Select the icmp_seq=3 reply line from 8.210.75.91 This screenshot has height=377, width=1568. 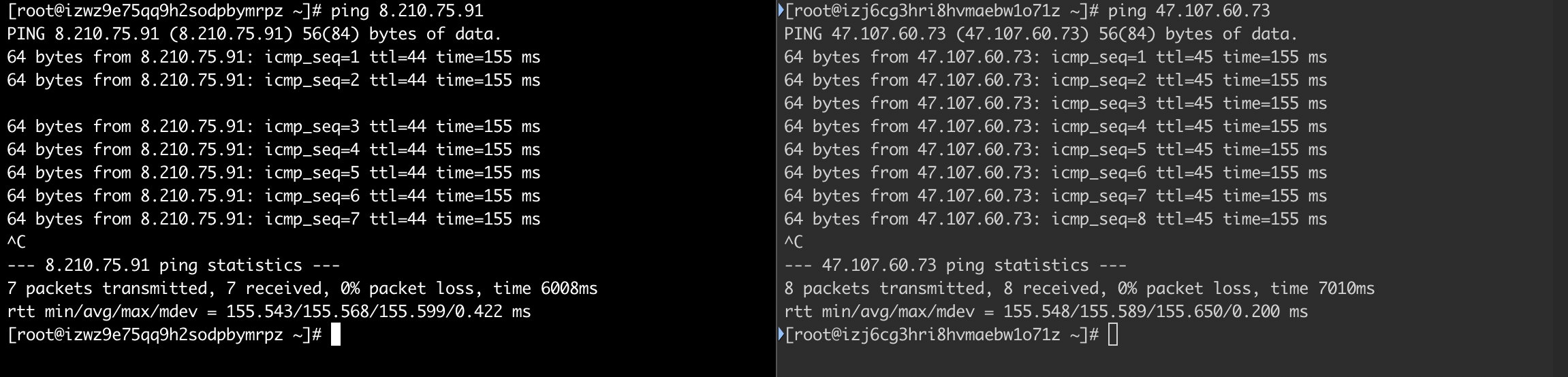[x=273, y=127]
